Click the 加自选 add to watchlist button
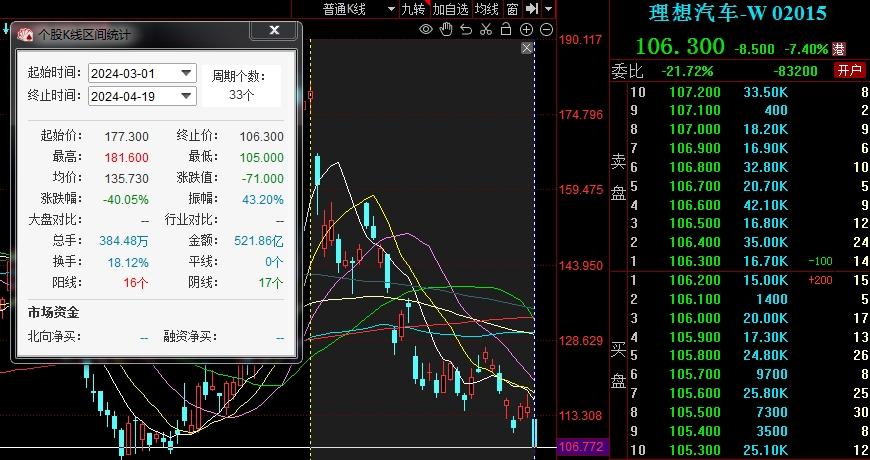This screenshot has width=870, height=460. pos(451,9)
